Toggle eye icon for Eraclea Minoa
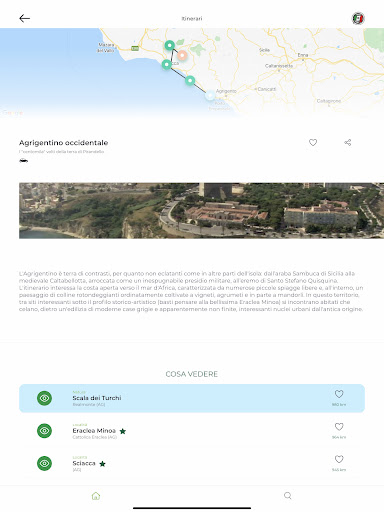 pyautogui.click(x=44, y=431)
